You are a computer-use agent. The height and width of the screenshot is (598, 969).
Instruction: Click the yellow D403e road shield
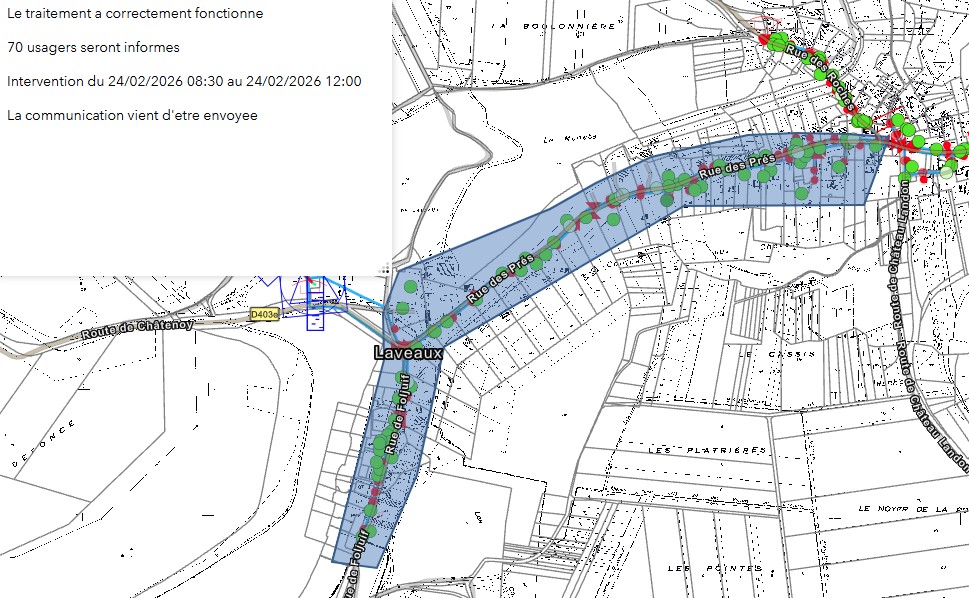coord(263,314)
